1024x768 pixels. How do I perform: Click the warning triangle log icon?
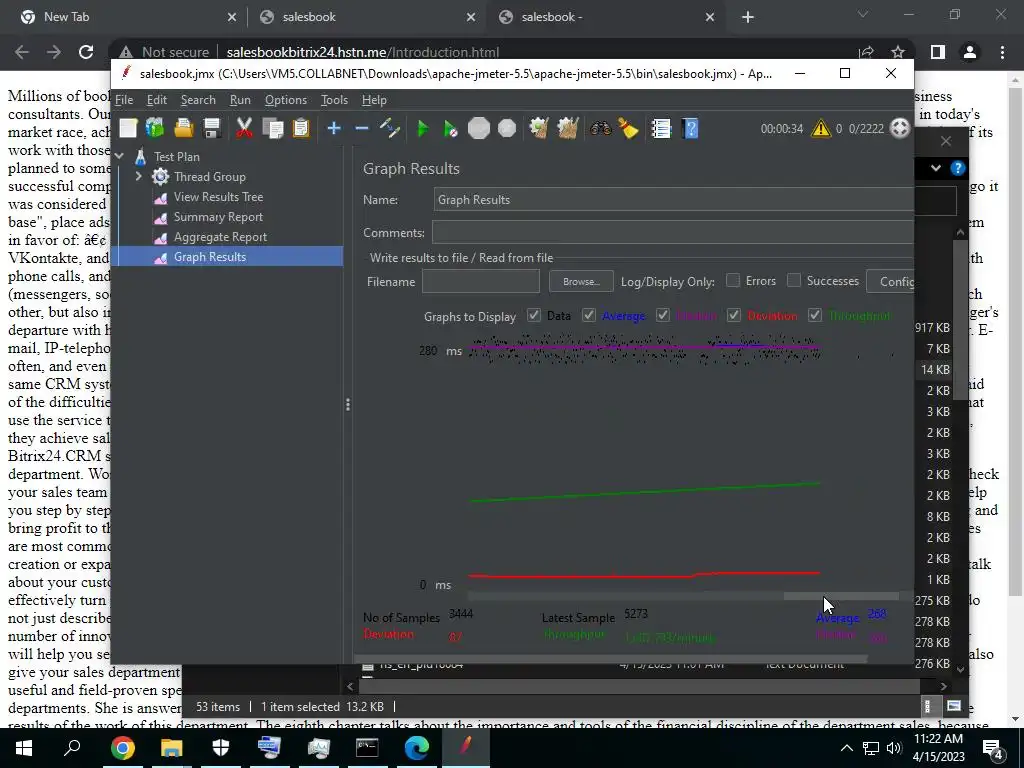tap(820, 128)
